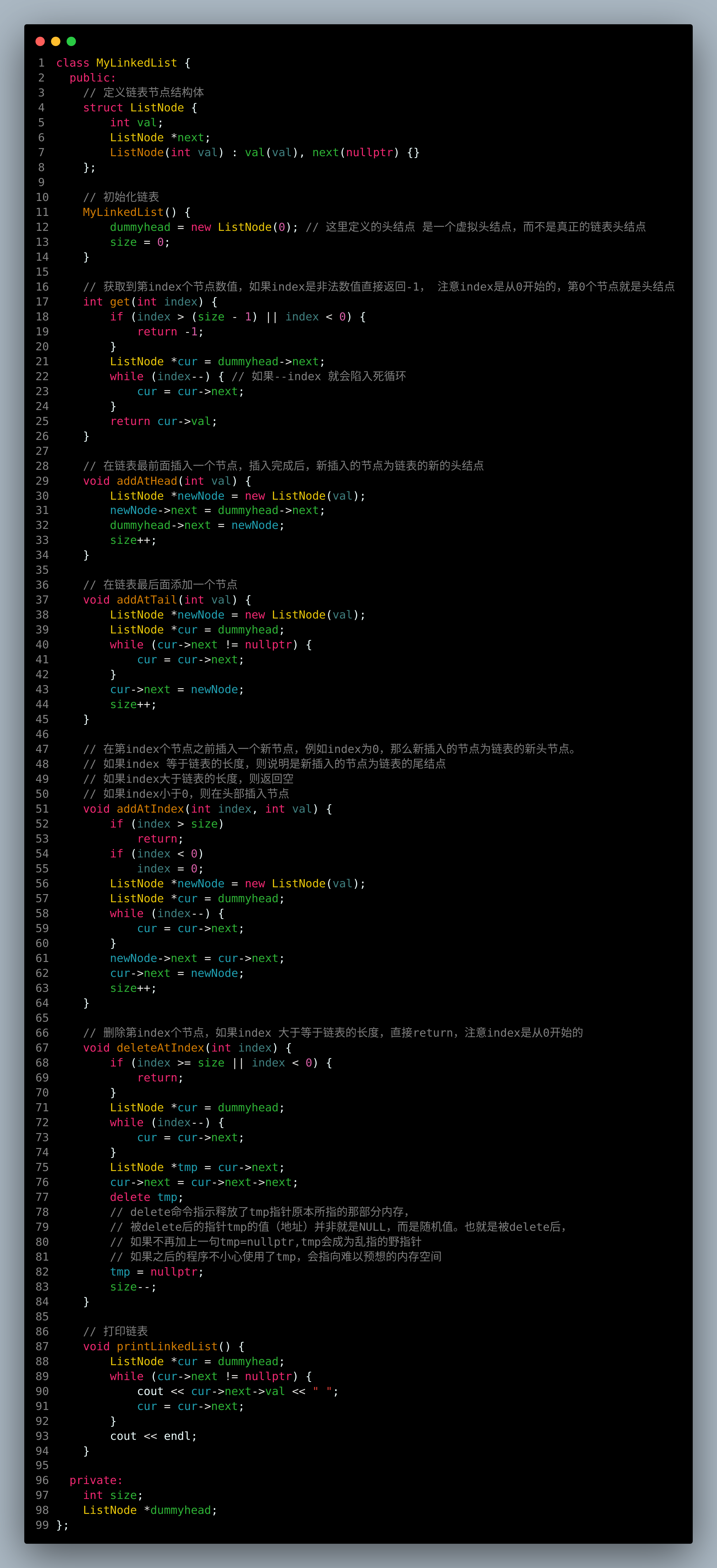The width and height of the screenshot is (717, 1568).
Task: Click the 'size--;' statement
Action: tap(133, 1287)
